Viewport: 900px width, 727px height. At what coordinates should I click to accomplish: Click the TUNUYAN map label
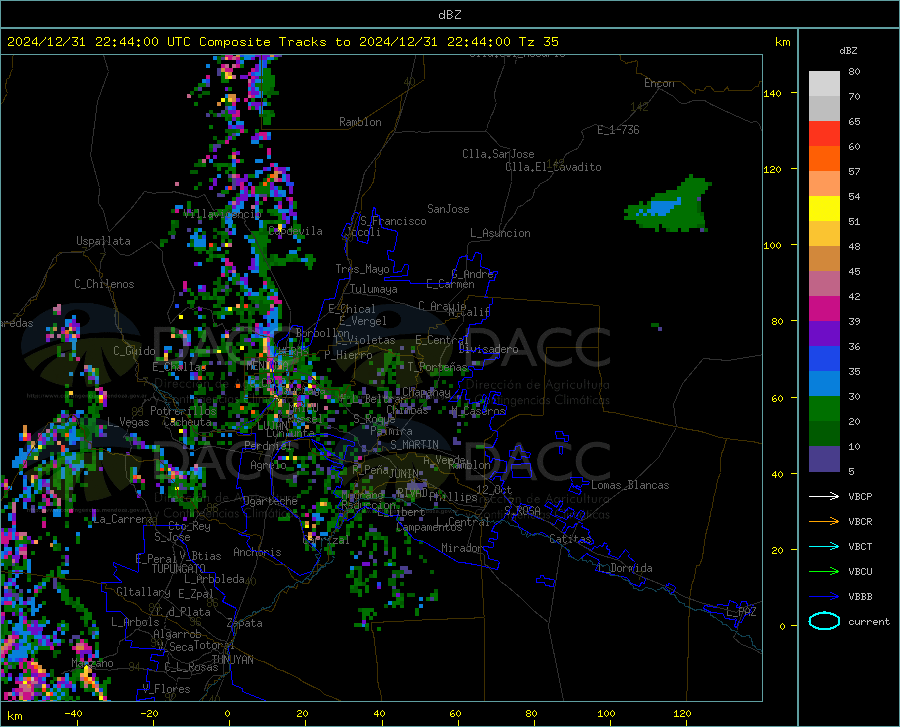click(232, 660)
